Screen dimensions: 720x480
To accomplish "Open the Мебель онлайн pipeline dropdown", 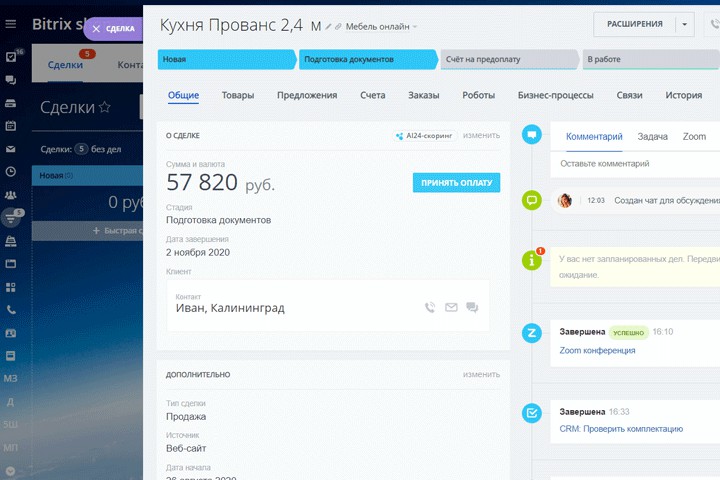I will [381, 27].
